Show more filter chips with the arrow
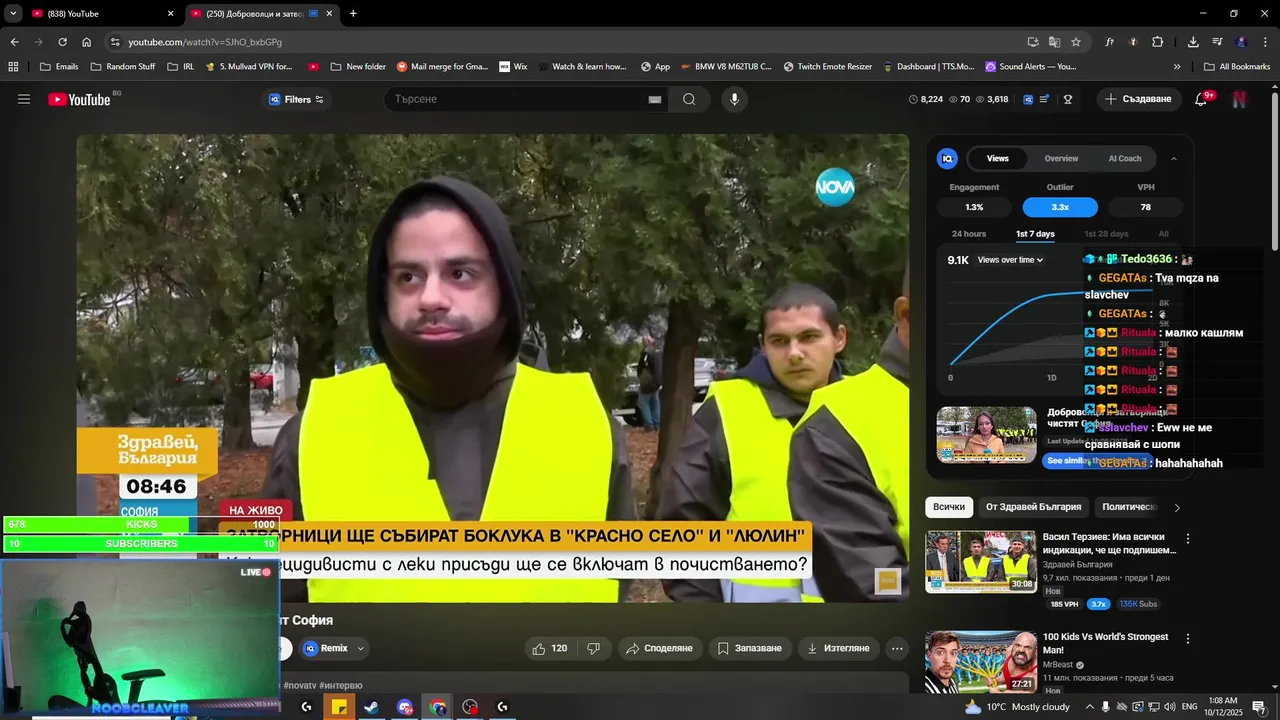The height and width of the screenshot is (720, 1280). click(1177, 507)
